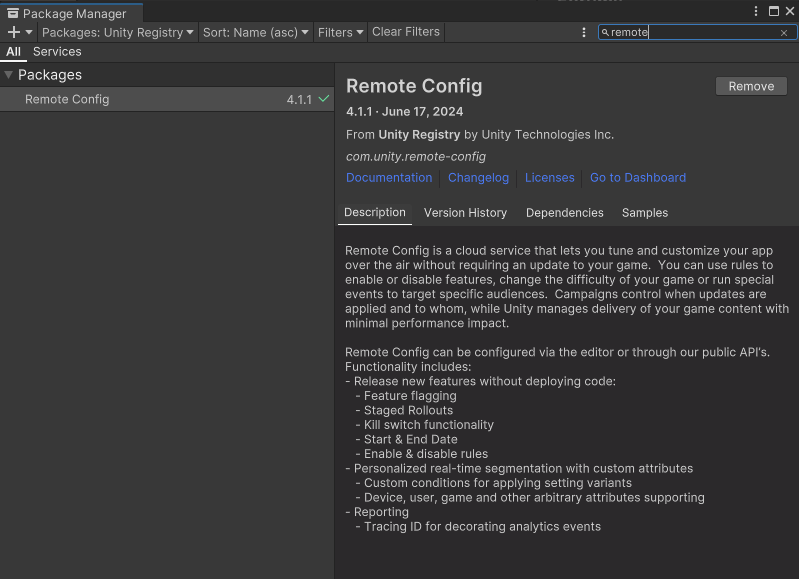
Task: Open the Changelog link
Action: [478, 177]
